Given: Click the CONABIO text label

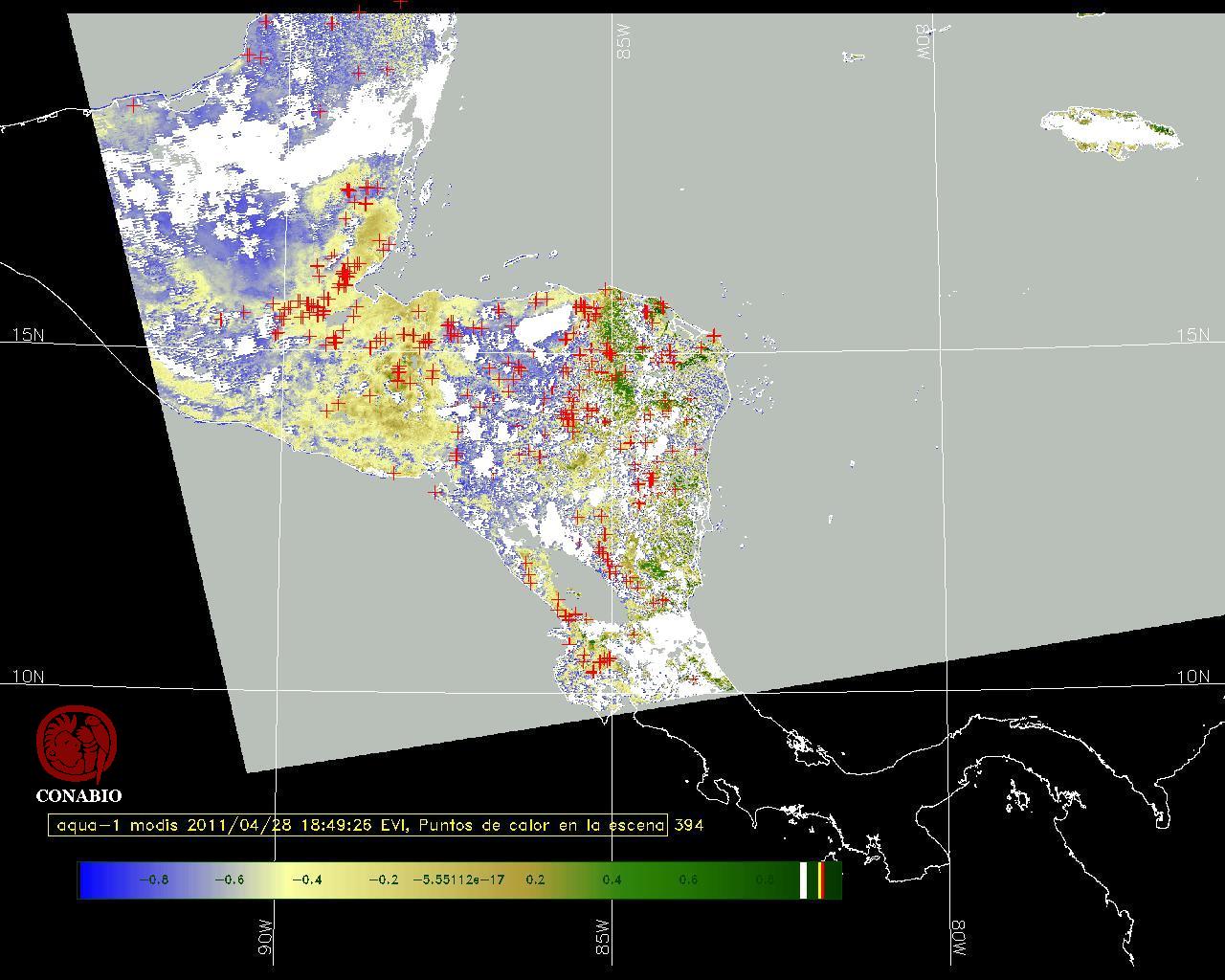Looking at the screenshot, I should [x=78, y=795].
